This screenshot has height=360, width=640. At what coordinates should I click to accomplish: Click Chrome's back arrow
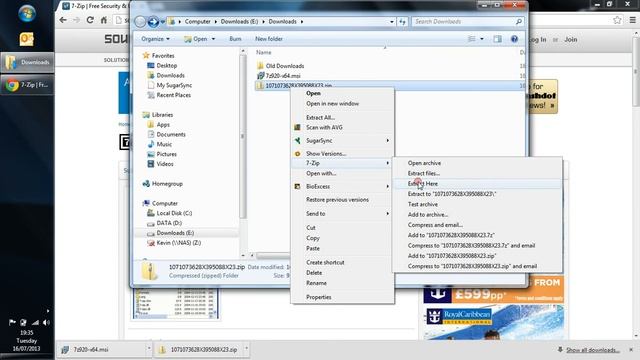click(63, 20)
